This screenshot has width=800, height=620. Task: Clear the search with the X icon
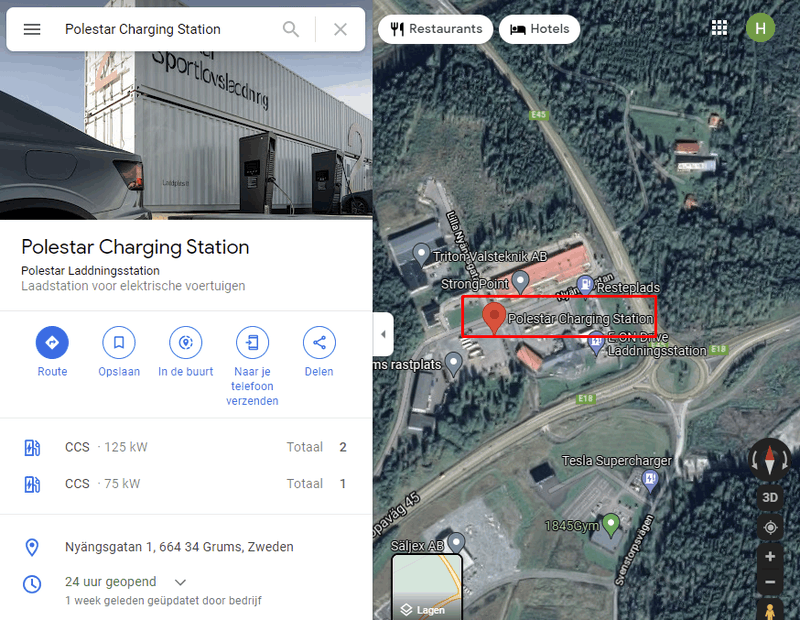point(340,29)
